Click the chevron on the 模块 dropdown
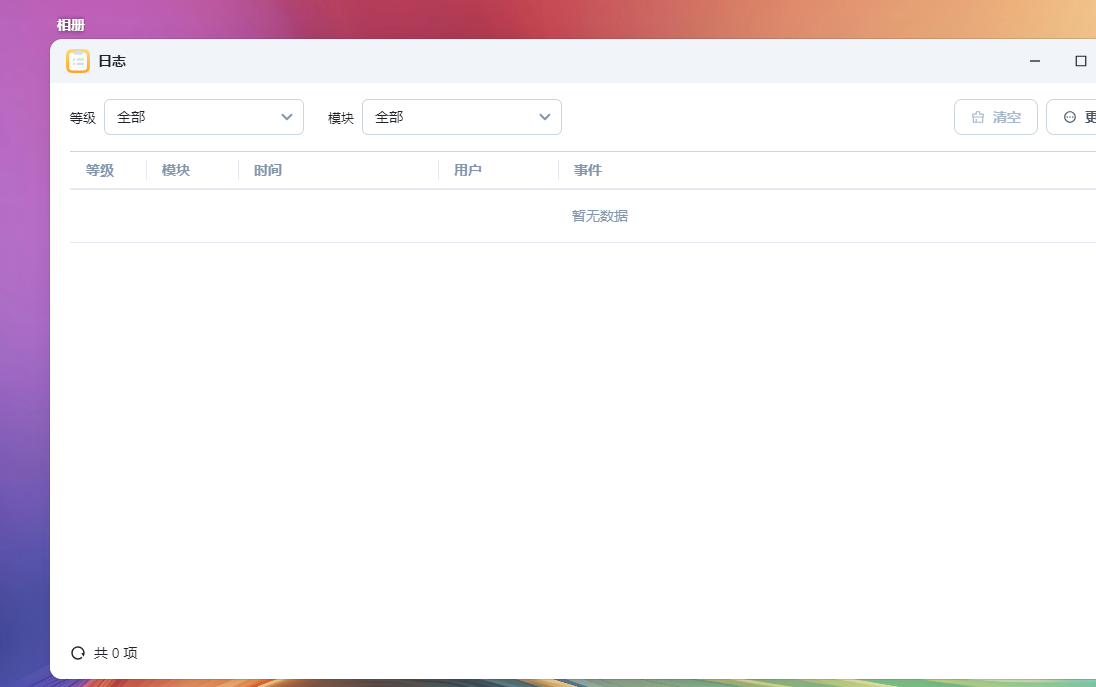 point(545,117)
